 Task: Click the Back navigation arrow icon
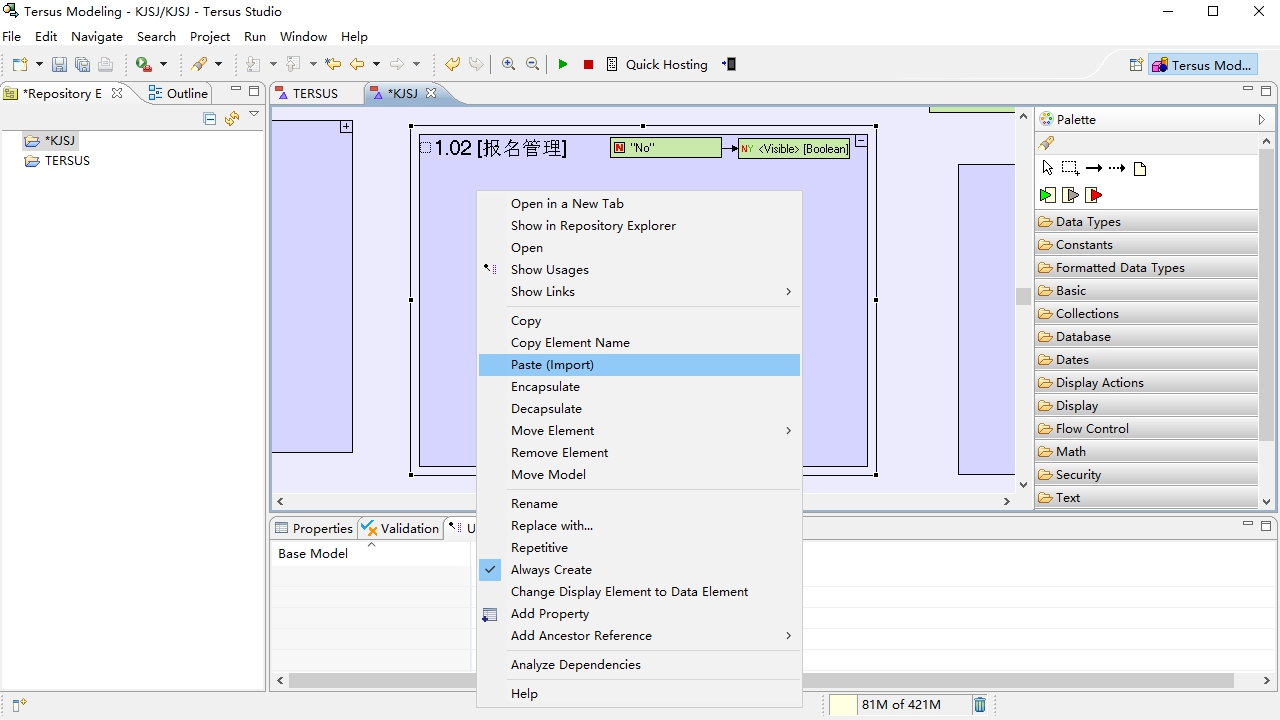tap(357, 64)
